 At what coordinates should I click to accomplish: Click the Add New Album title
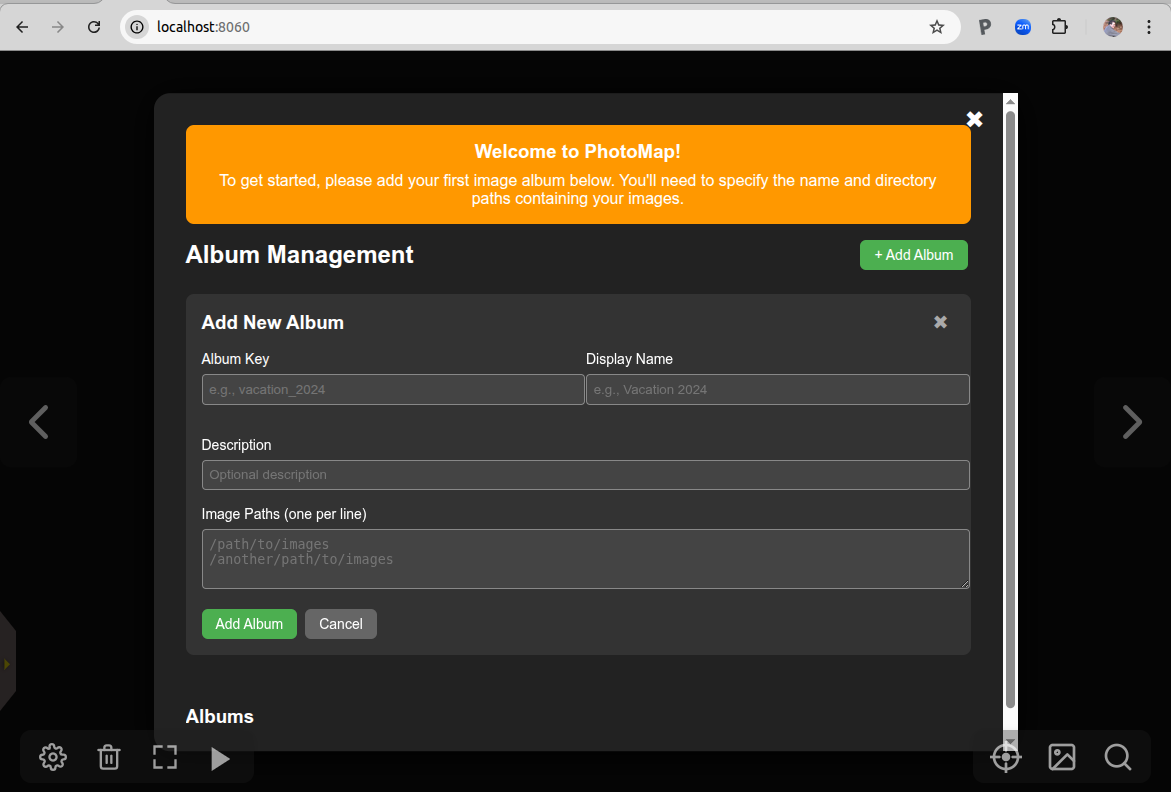coord(273,322)
